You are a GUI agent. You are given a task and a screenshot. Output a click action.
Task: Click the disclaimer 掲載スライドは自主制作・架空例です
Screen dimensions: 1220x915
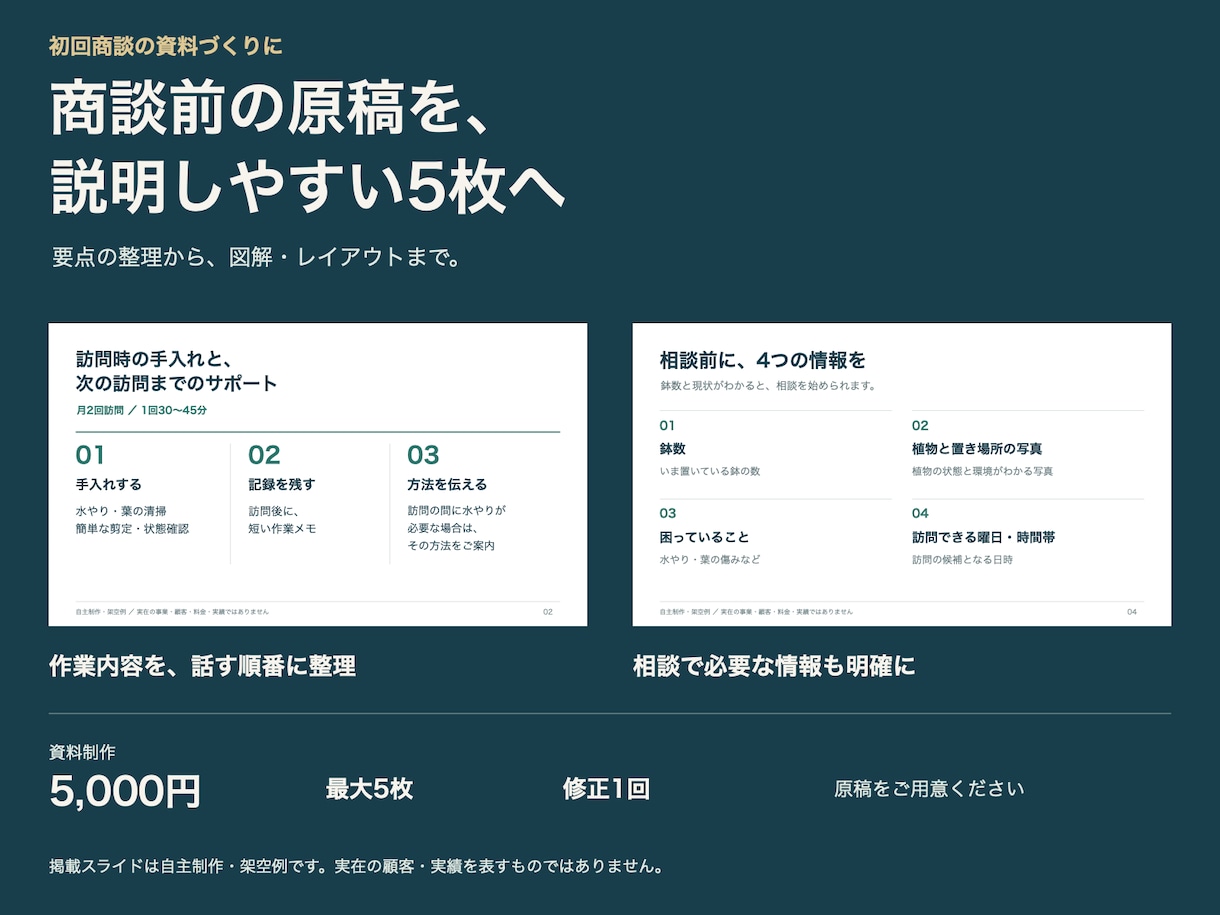(x=189, y=866)
